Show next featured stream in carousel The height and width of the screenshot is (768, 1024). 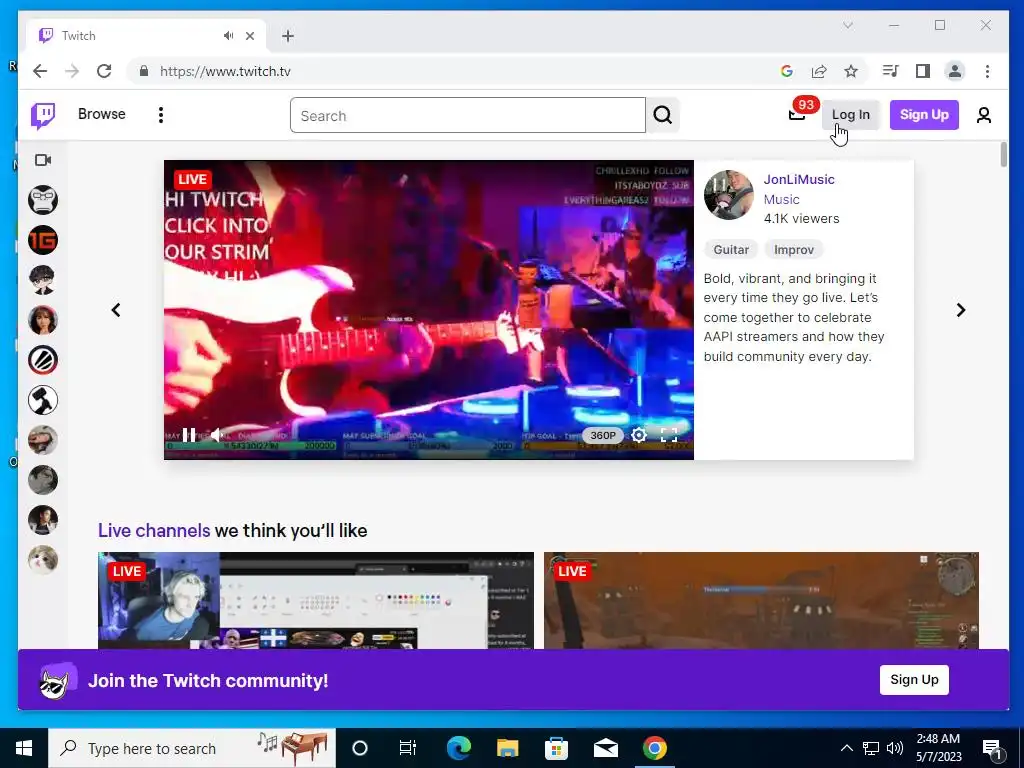(x=961, y=310)
